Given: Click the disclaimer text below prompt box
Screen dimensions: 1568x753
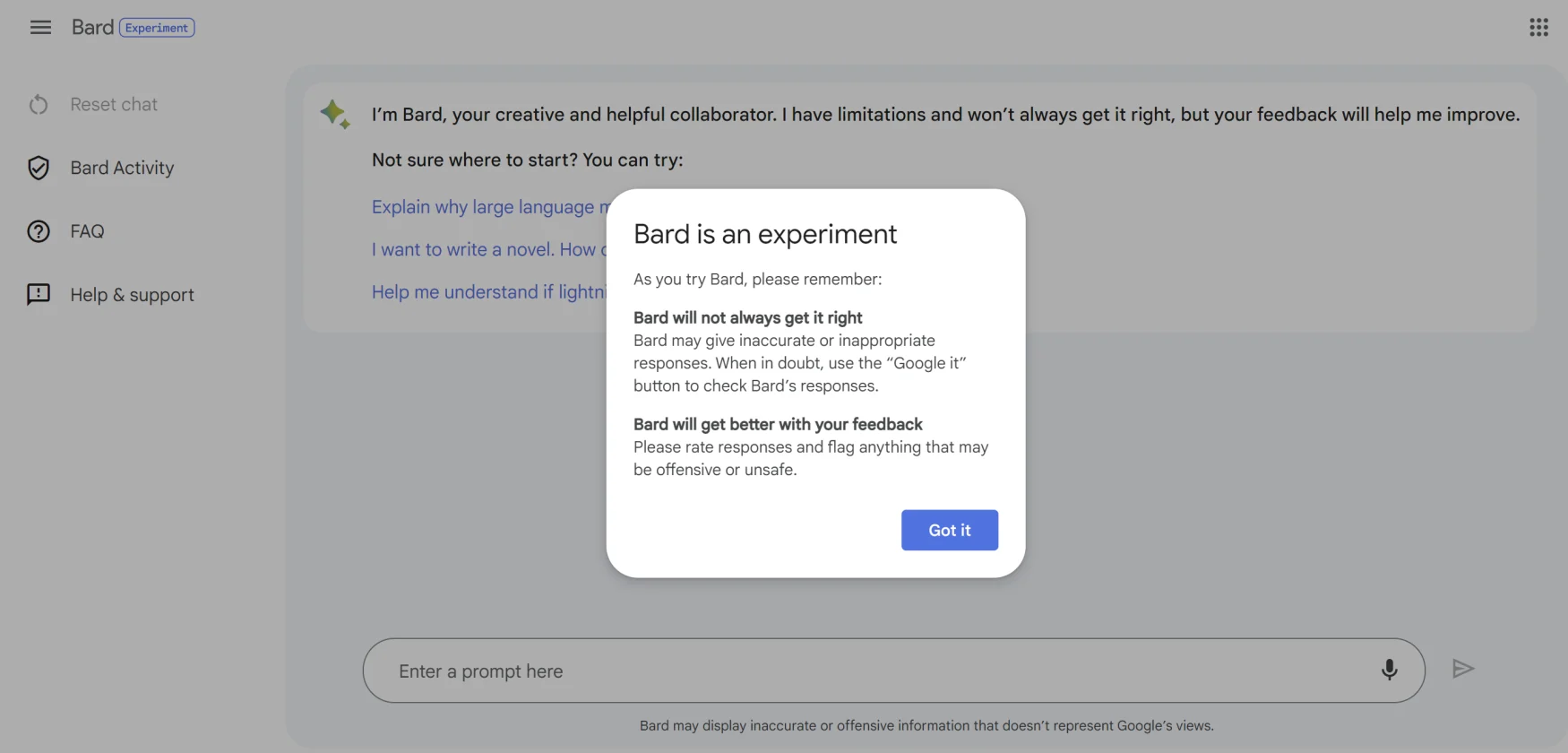Looking at the screenshot, I should pos(926,725).
